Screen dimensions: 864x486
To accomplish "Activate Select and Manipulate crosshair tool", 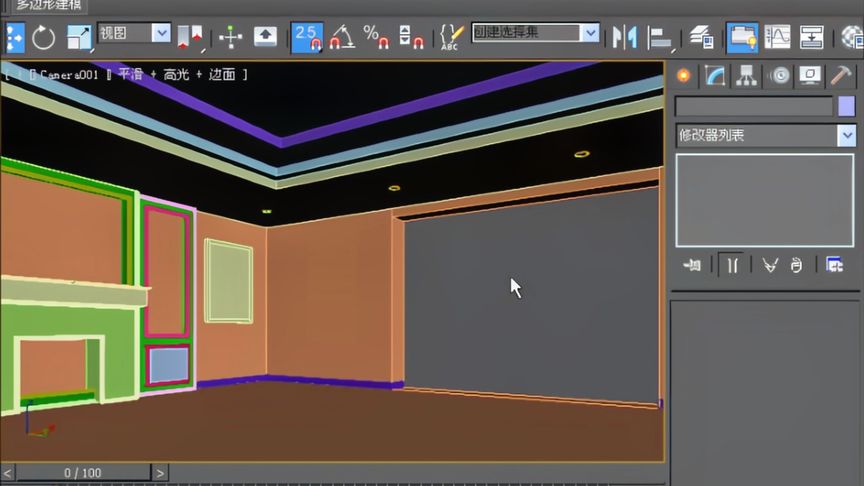I will (x=230, y=37).
